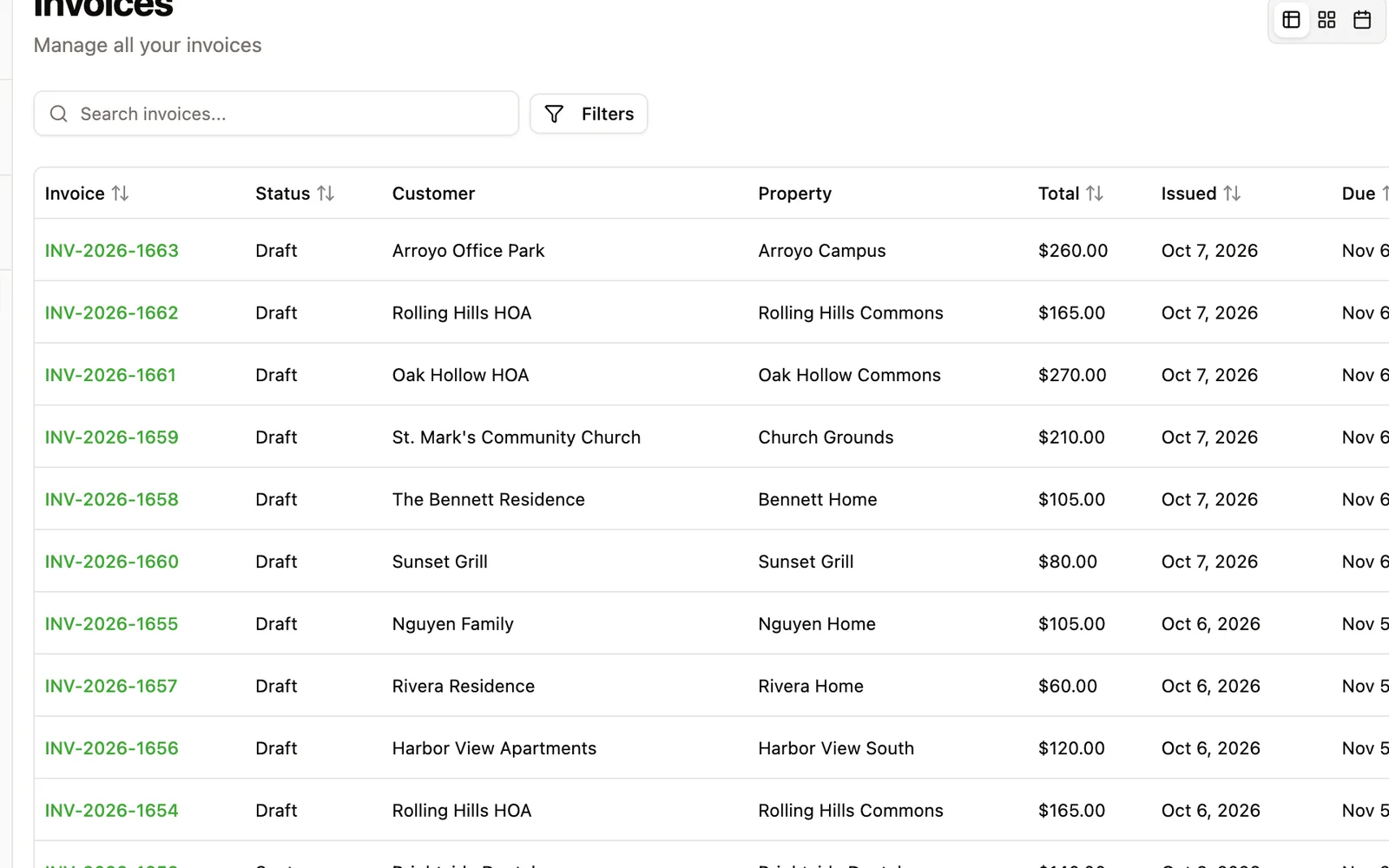Switch to table view layout icon
1389x868 pixels.
pyautogui.click(x=1291, y=20)
